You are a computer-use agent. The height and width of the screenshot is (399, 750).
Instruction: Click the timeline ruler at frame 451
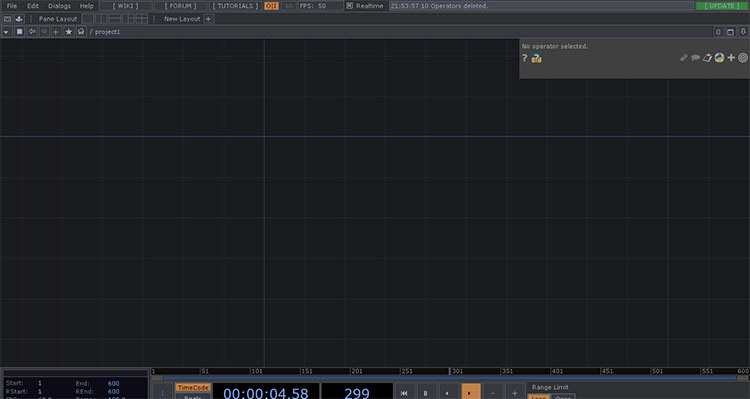pos(607,371)
